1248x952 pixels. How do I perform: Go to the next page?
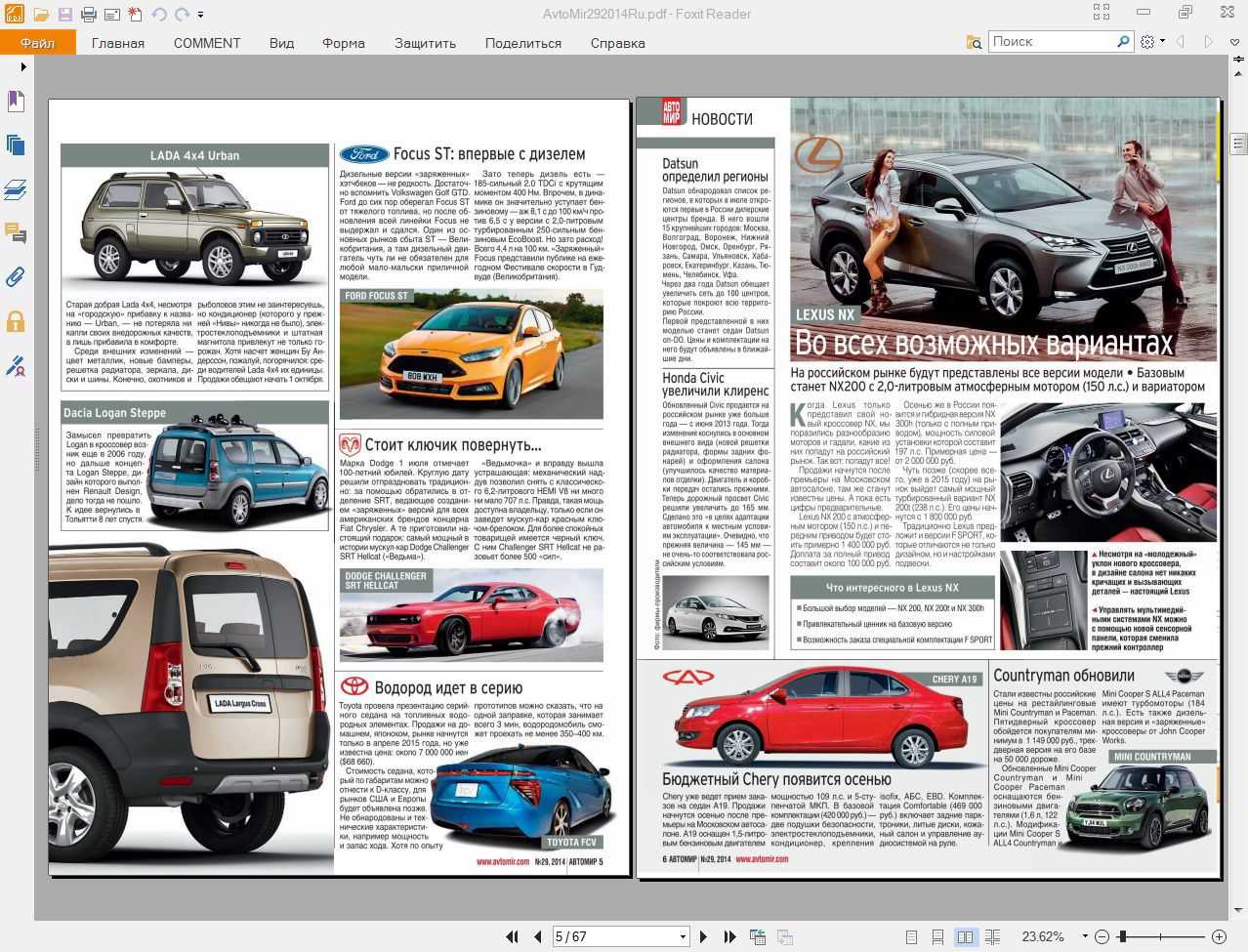703,936
